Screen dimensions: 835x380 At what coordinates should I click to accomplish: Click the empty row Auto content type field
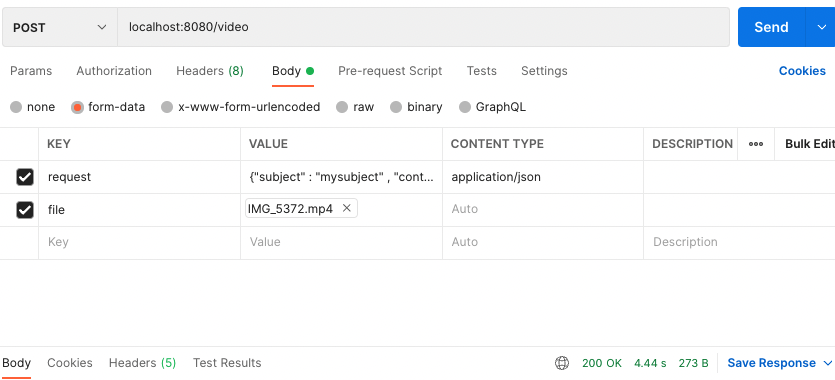(x=543, y=242)
